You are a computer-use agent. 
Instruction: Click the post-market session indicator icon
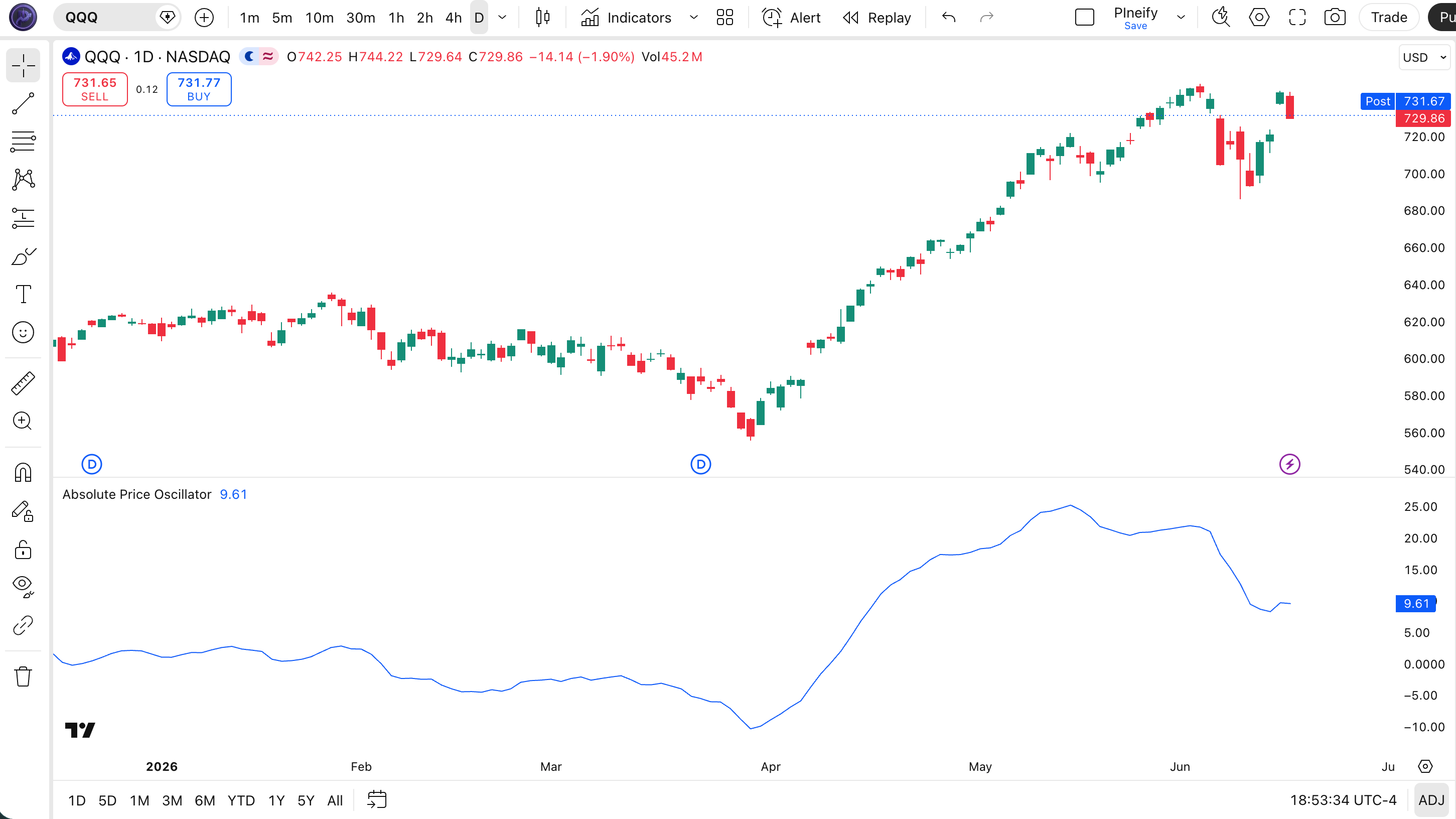click(x=249, y=57)
